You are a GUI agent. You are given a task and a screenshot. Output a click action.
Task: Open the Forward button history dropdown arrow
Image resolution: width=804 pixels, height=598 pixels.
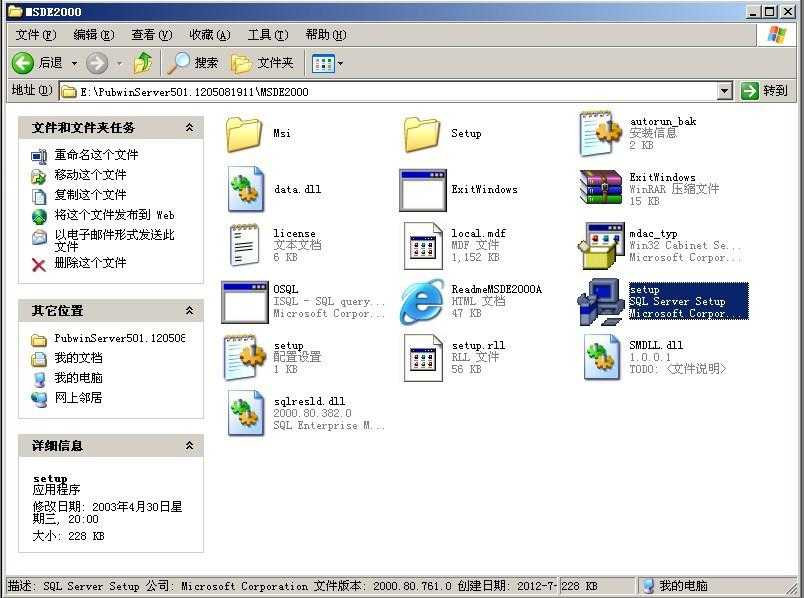[119, 64]
